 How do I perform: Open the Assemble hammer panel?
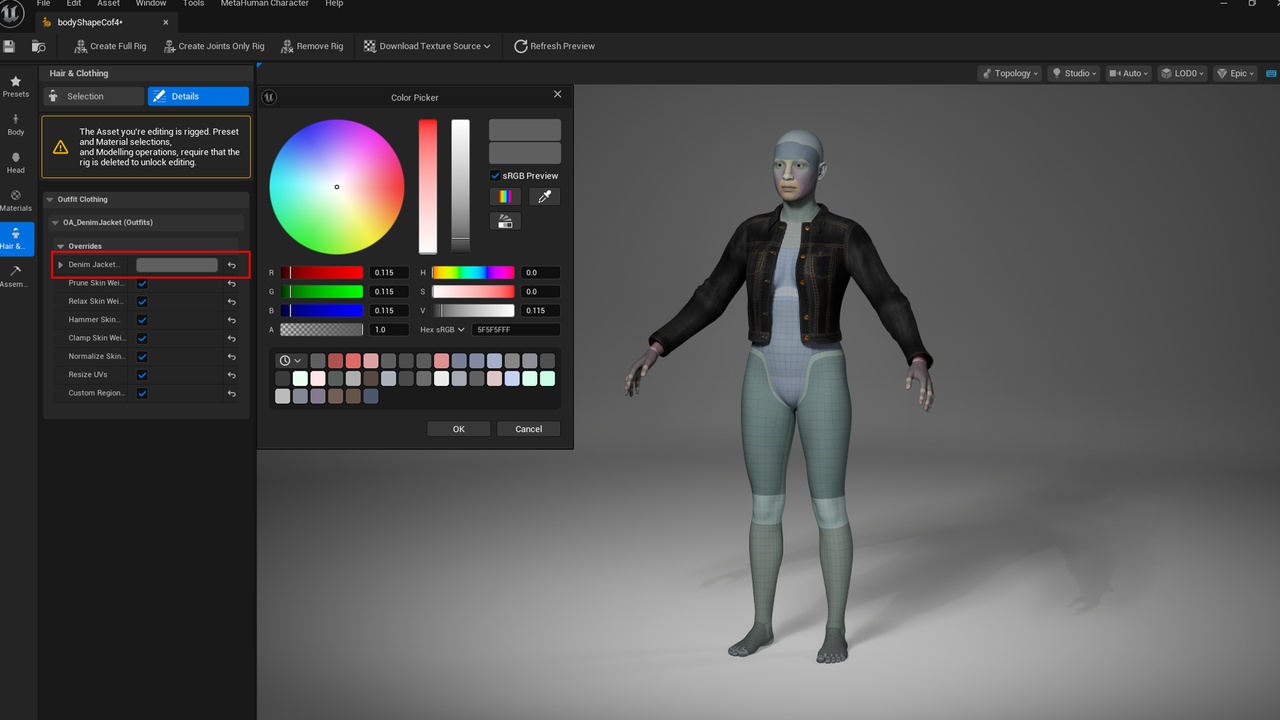coord(16,277)
